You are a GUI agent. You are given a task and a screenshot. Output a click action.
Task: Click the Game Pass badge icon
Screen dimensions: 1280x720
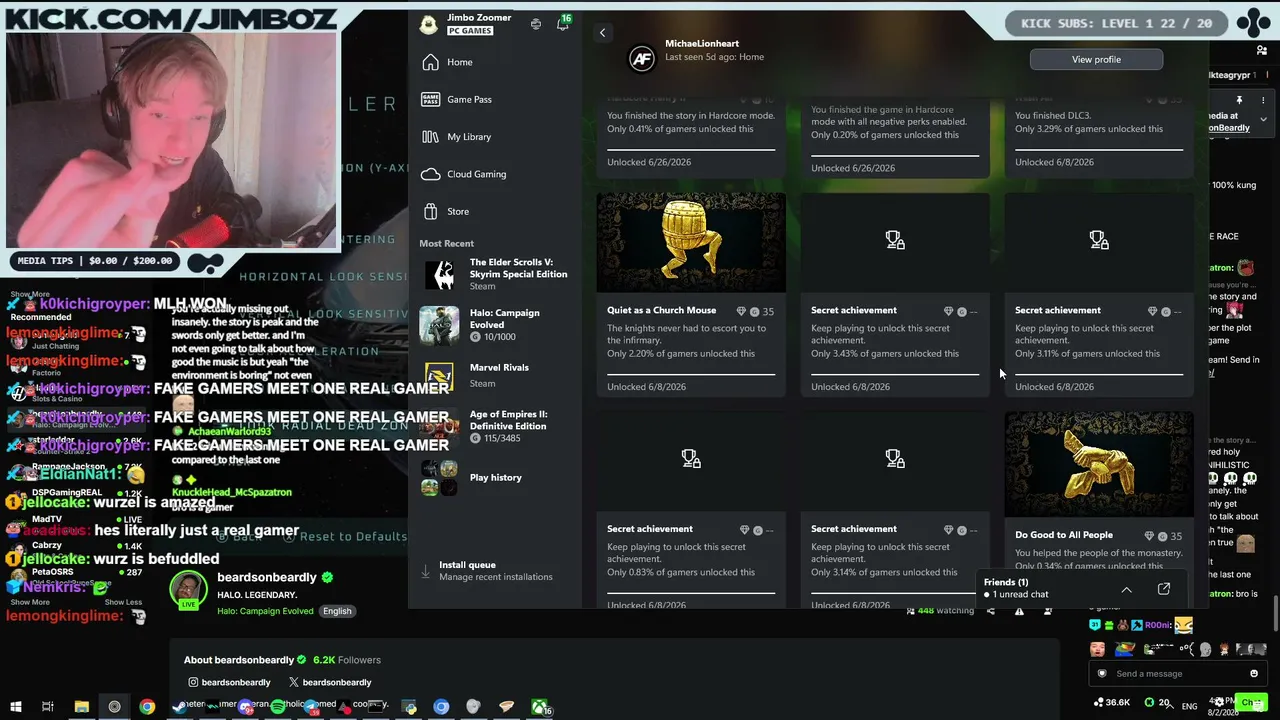pos(430,99)
